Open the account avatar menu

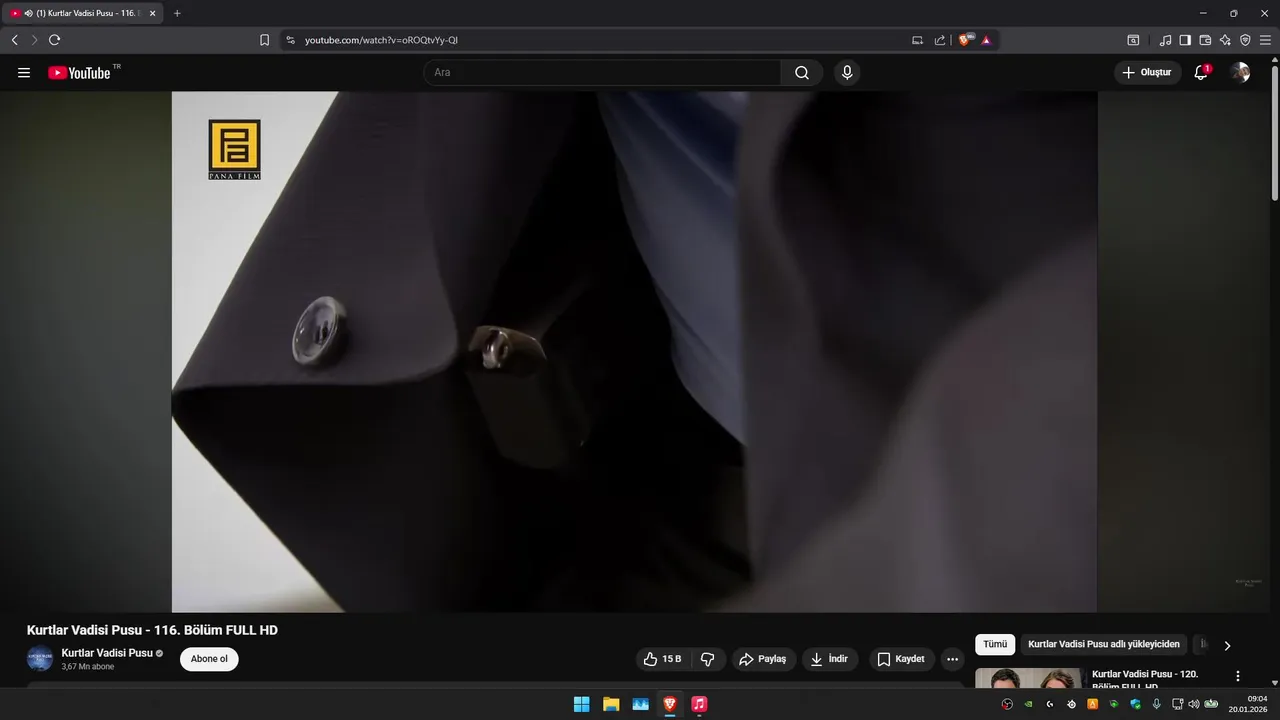pos(1240,72)
